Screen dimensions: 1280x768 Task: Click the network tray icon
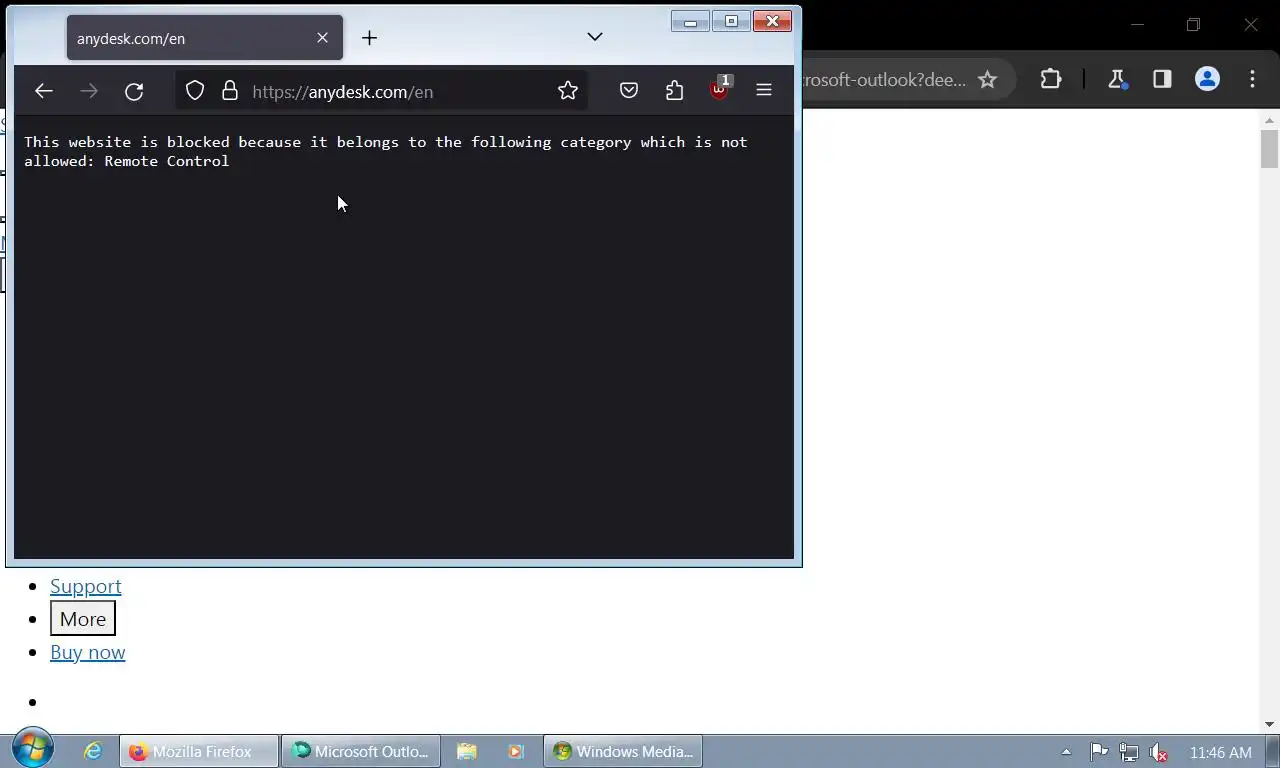click(x=1128, y=752)
